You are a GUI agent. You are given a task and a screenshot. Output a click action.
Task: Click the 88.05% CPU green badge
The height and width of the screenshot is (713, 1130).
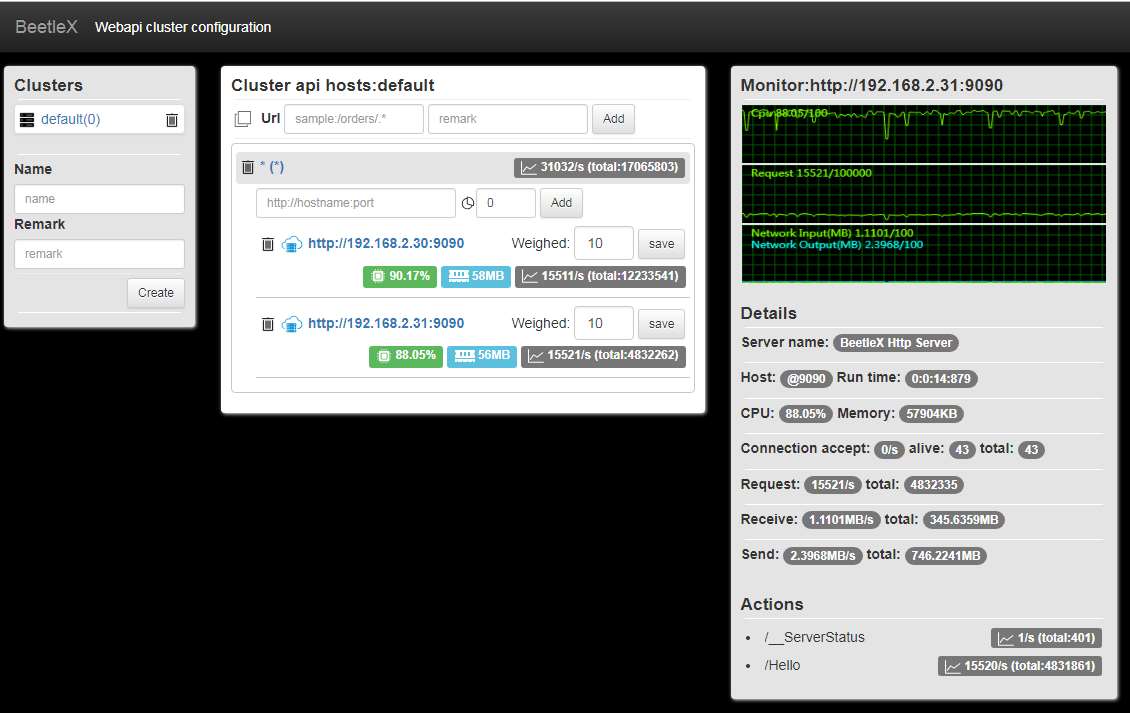click(406, 356)
